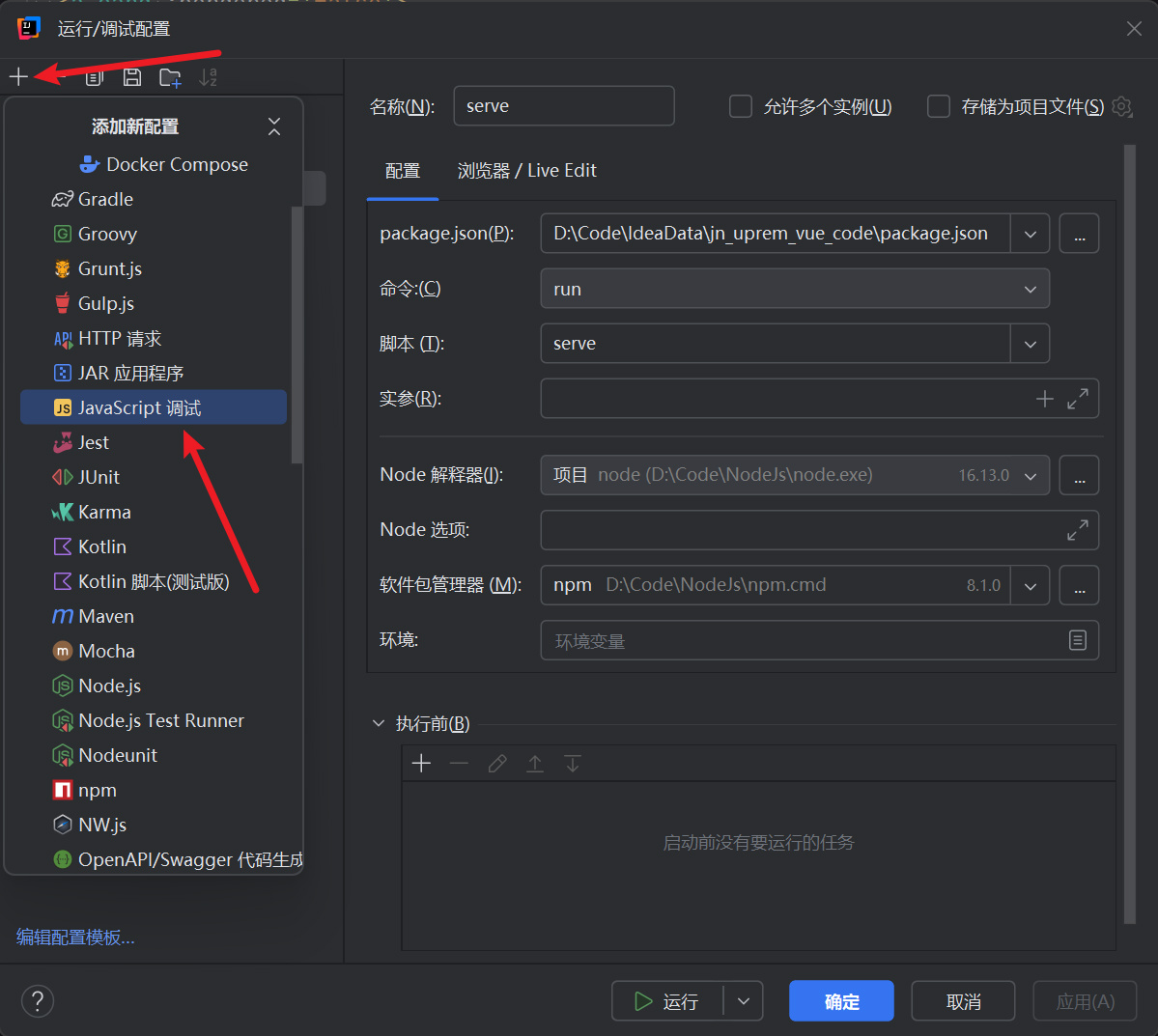Open the command dropdown showing run
Viewport: 1158px width, 1036px height.
pyautogui.click(x=794, y=289)
